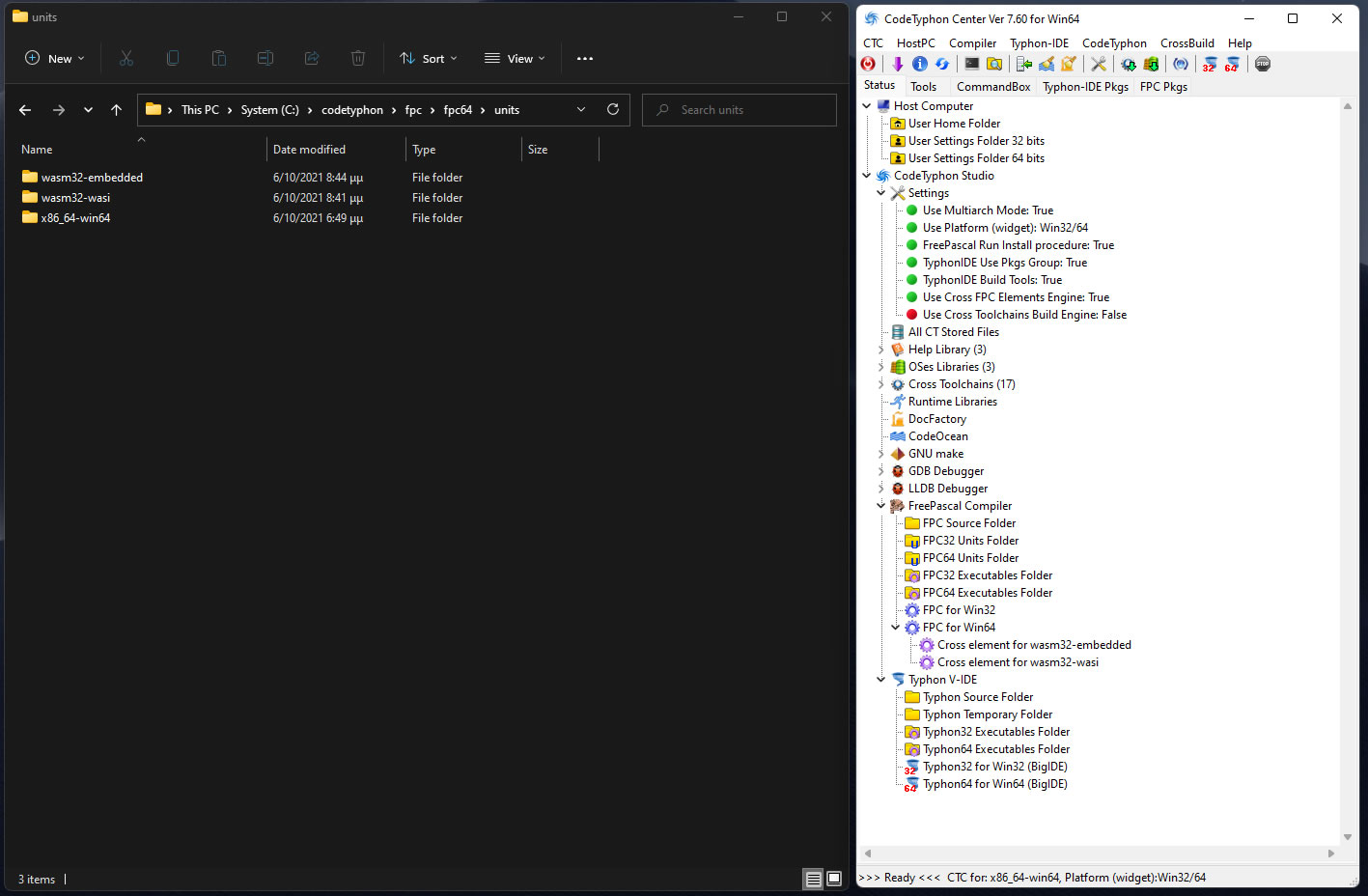The width and height of the screenshot is (1368, 896).
Task: Switch Explorer to large thumbnails view icon
Action: tap(835, 879)
